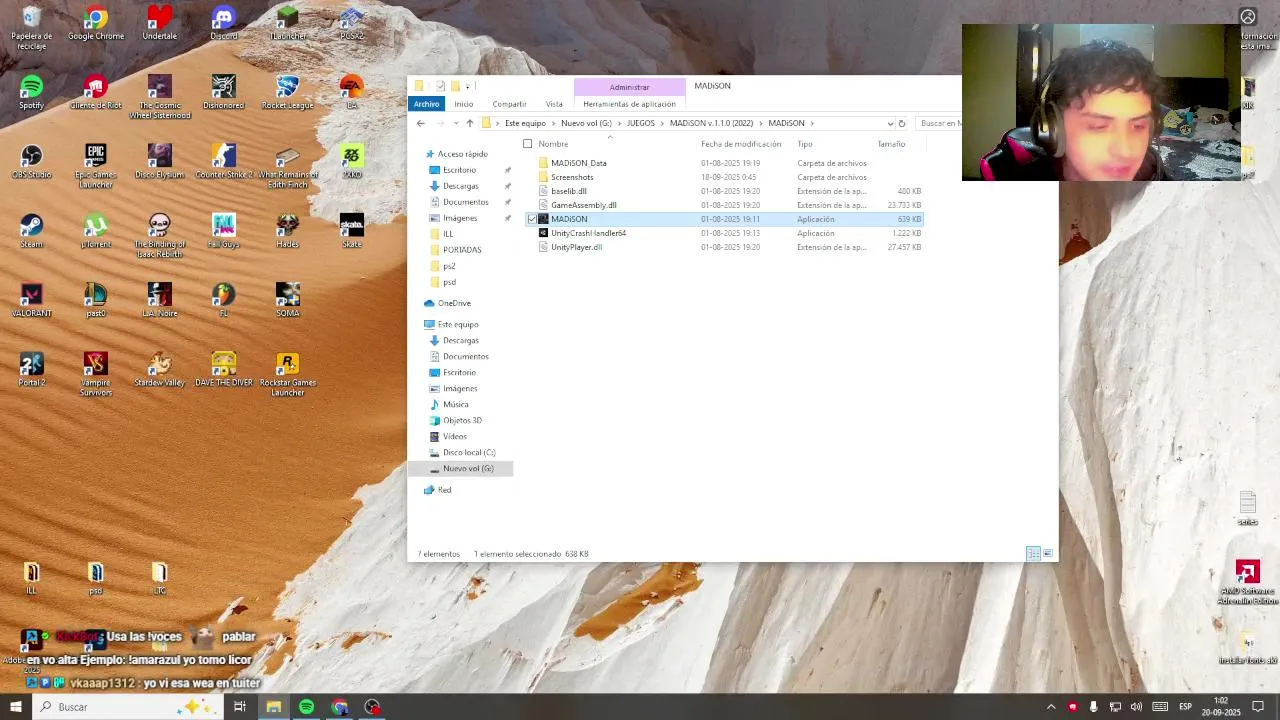Toggle the select-all checkbox beside Nombre

tap(528, 144)
